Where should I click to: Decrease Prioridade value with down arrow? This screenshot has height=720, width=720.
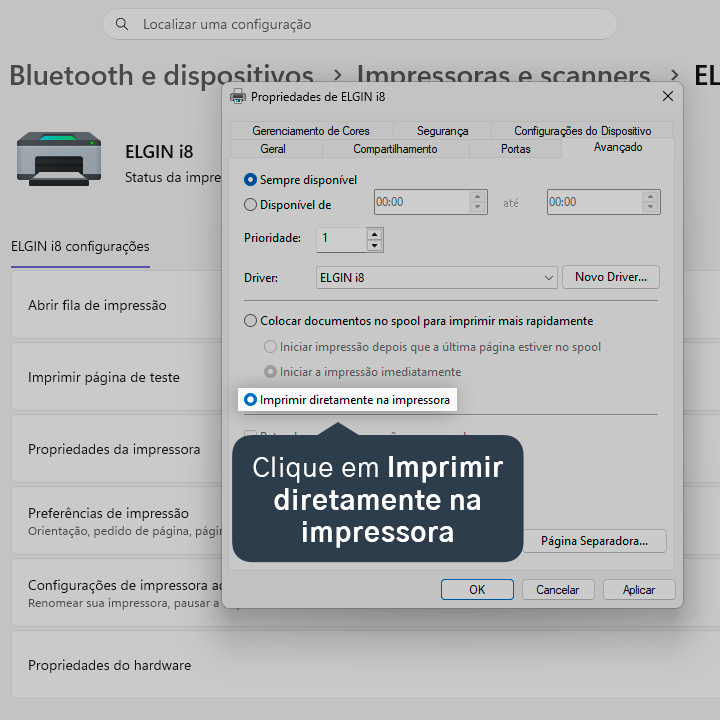375,246
